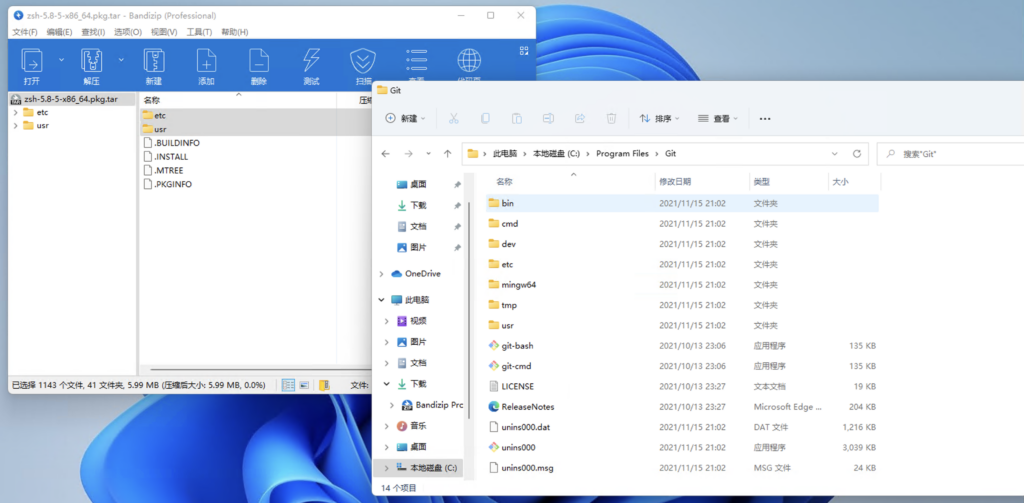This screenshot has height=503, width=1024.
Task: Collapse 此电脑 node in Explorer sidebar
Action: (x=381, y=300)
